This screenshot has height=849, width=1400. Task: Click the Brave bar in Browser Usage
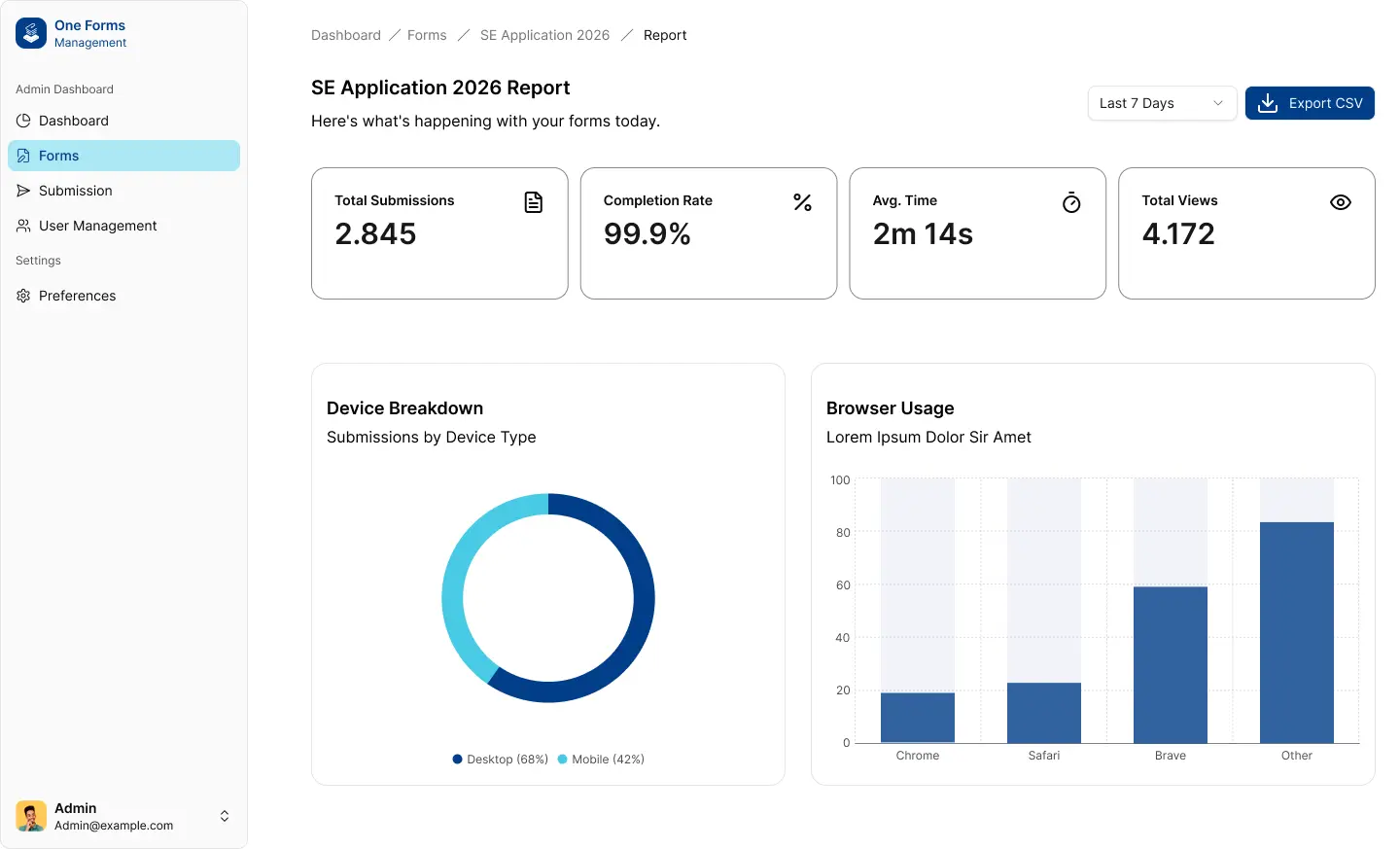1171,665
